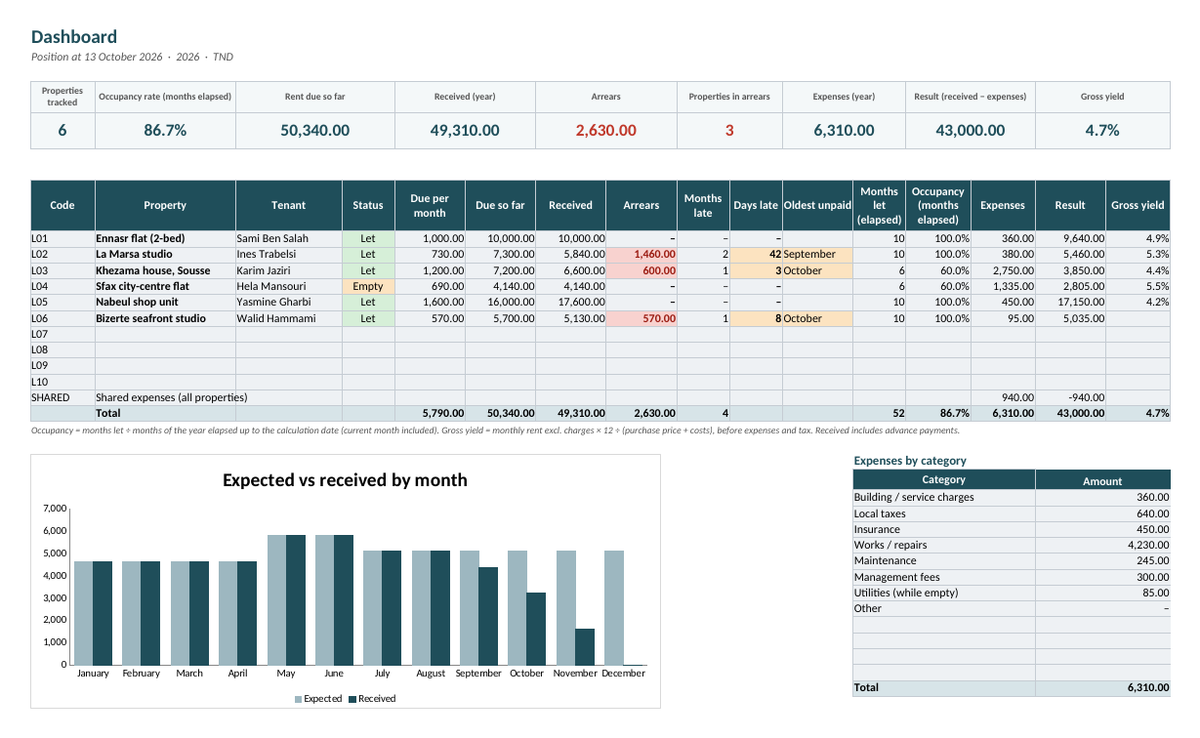
Task: Click arrears amount 570.00 for L06
Action: coord(641,318)
